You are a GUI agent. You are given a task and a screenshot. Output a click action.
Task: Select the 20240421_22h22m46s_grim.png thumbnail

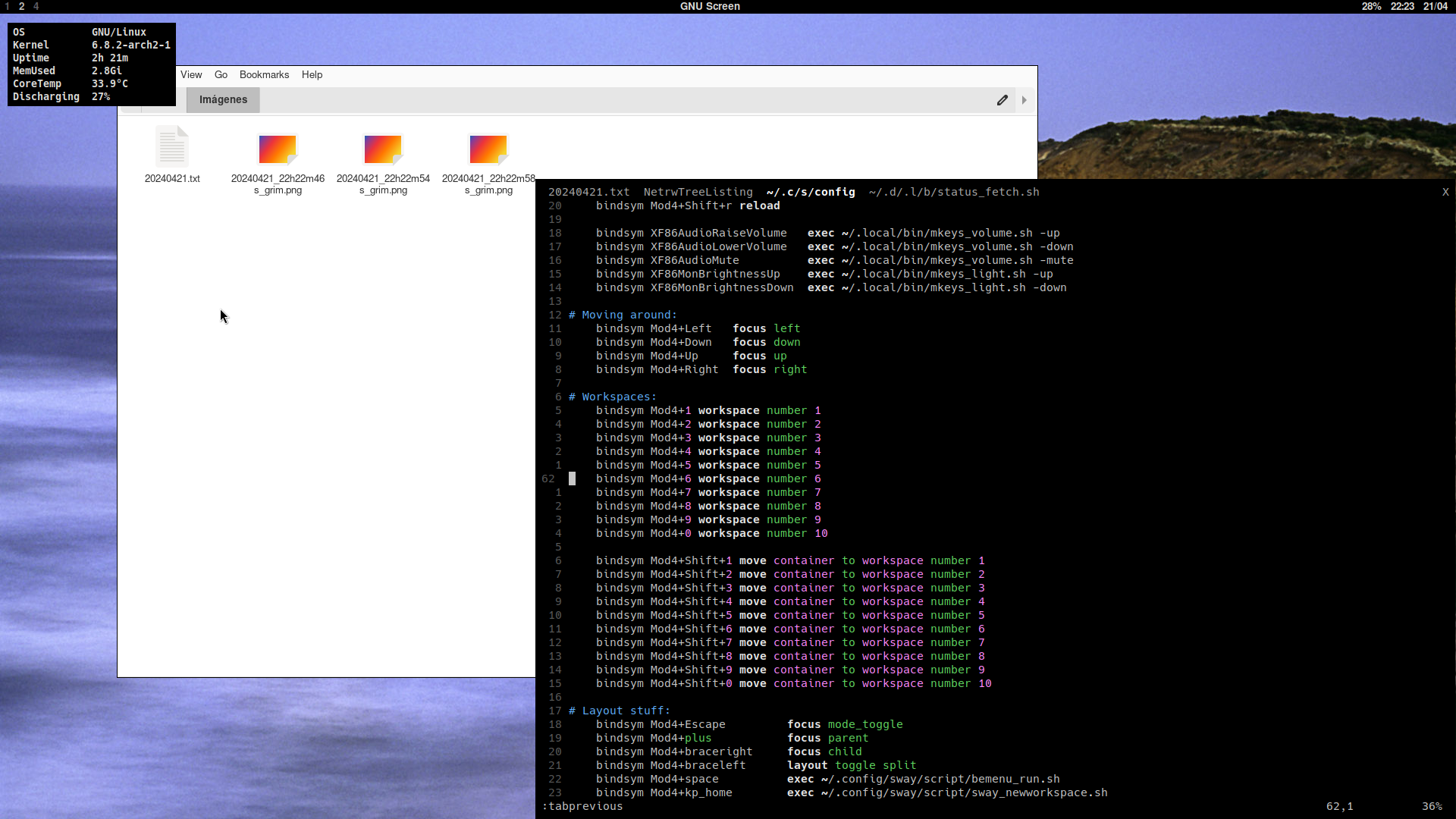(278, 149)
